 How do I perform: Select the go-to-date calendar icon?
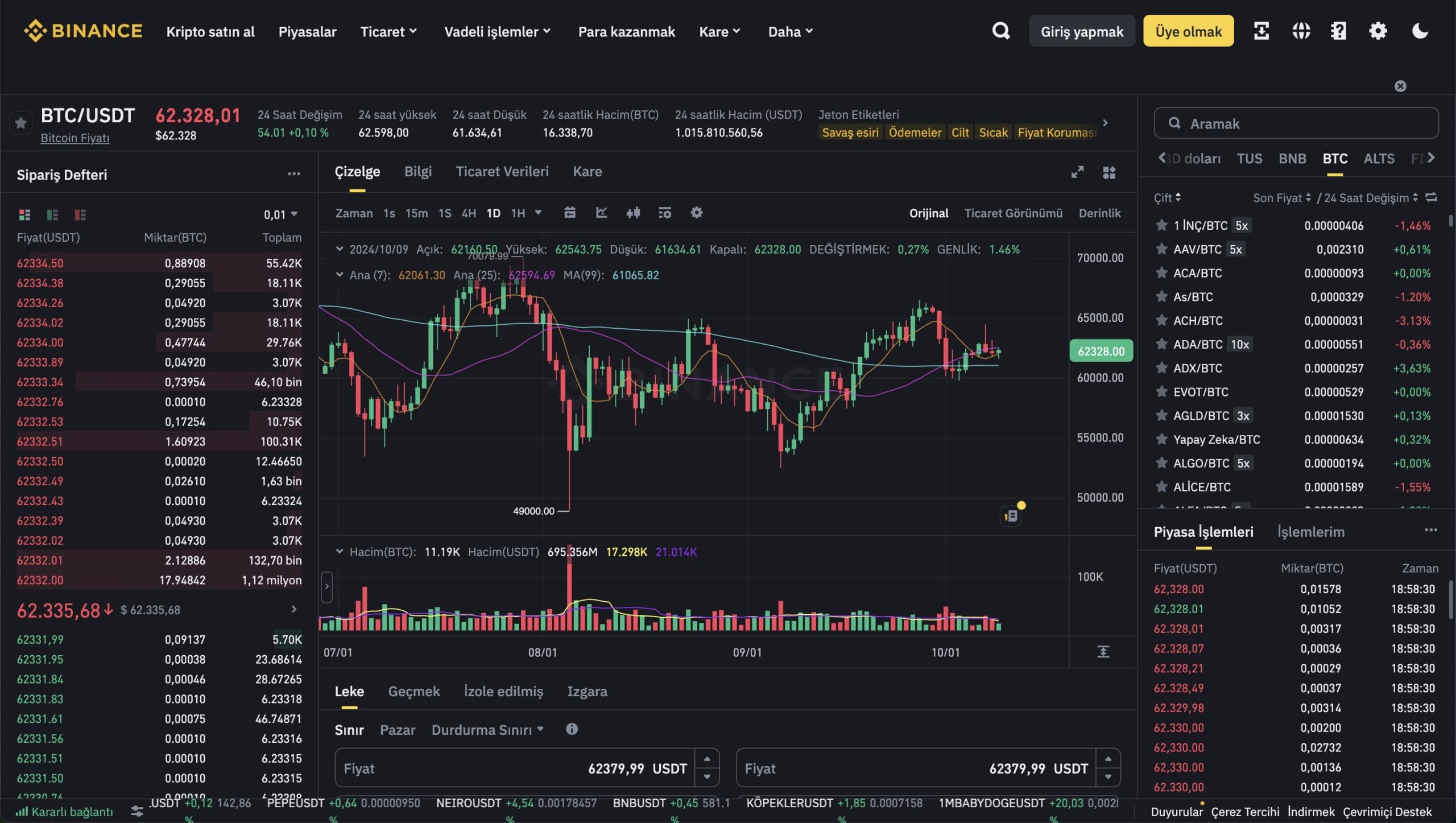tap(570, 212)
